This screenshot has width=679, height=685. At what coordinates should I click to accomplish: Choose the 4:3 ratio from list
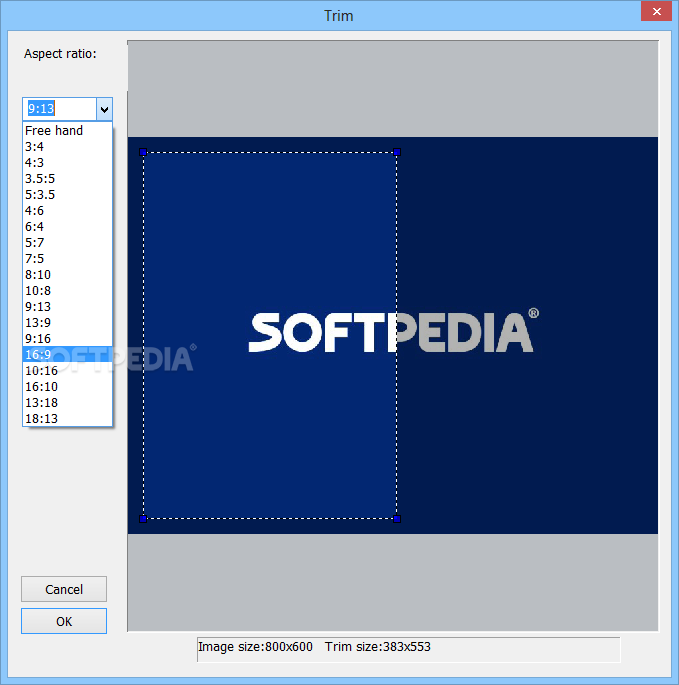tap(67, 163)
